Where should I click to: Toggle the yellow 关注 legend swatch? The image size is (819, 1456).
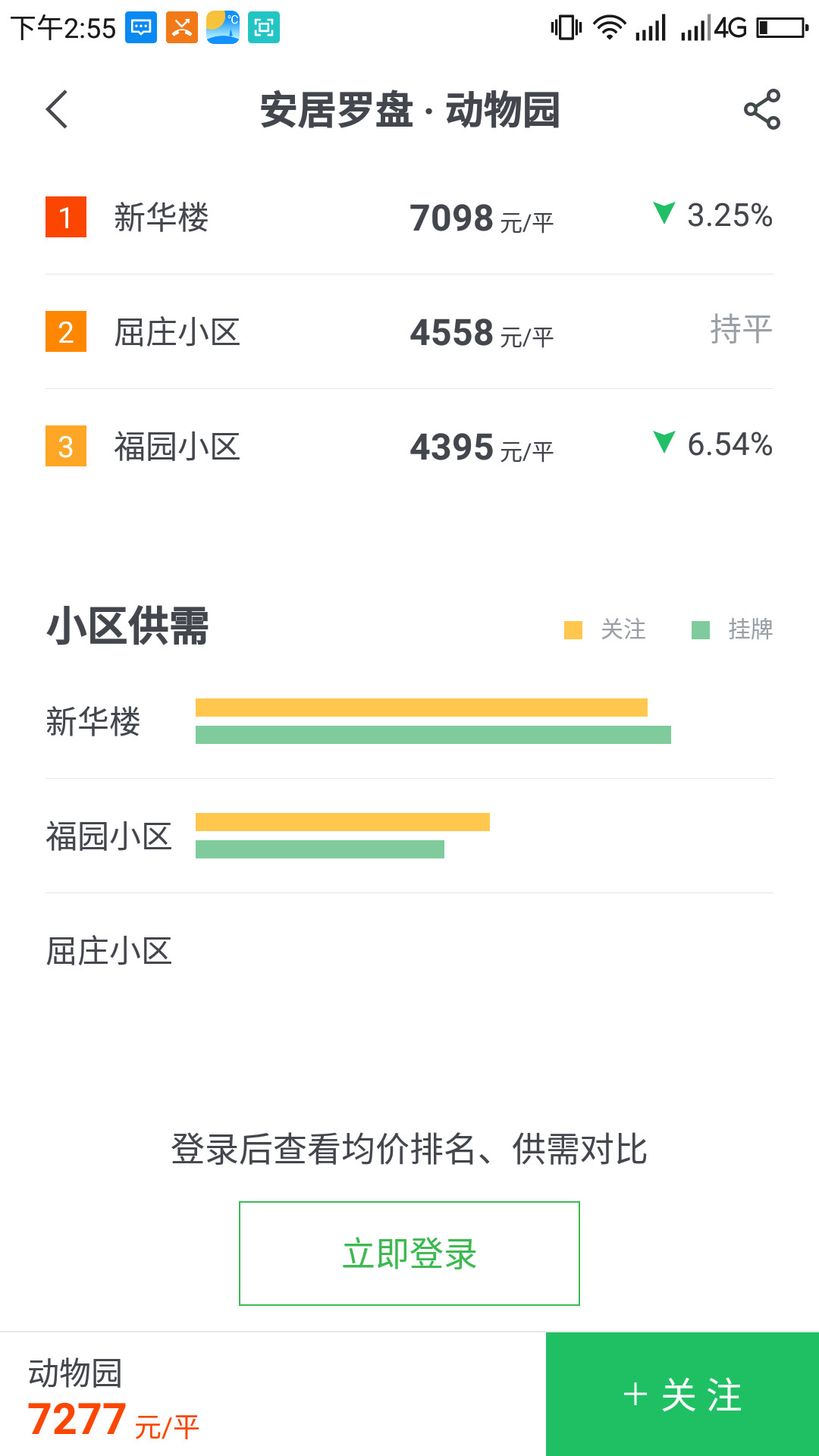pyautogui.click(x=573, y=630)
